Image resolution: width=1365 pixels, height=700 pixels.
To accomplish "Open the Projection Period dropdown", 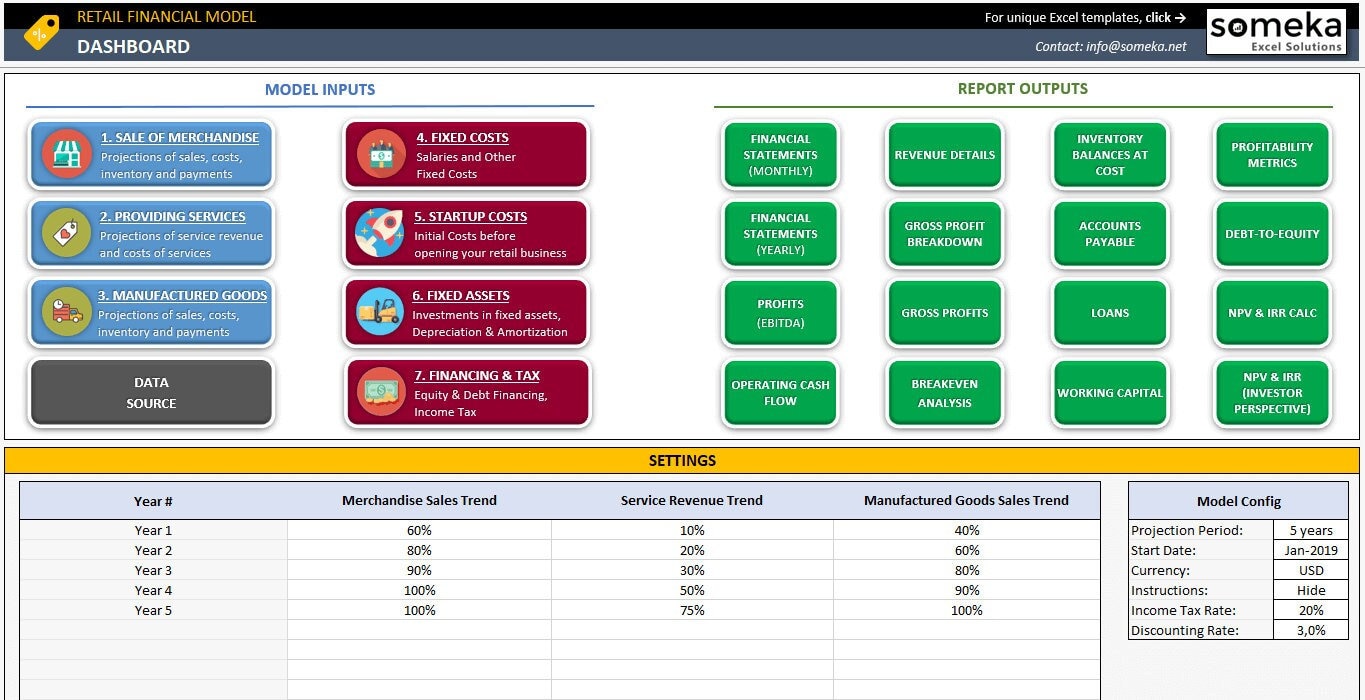I will coord(1310,530).
